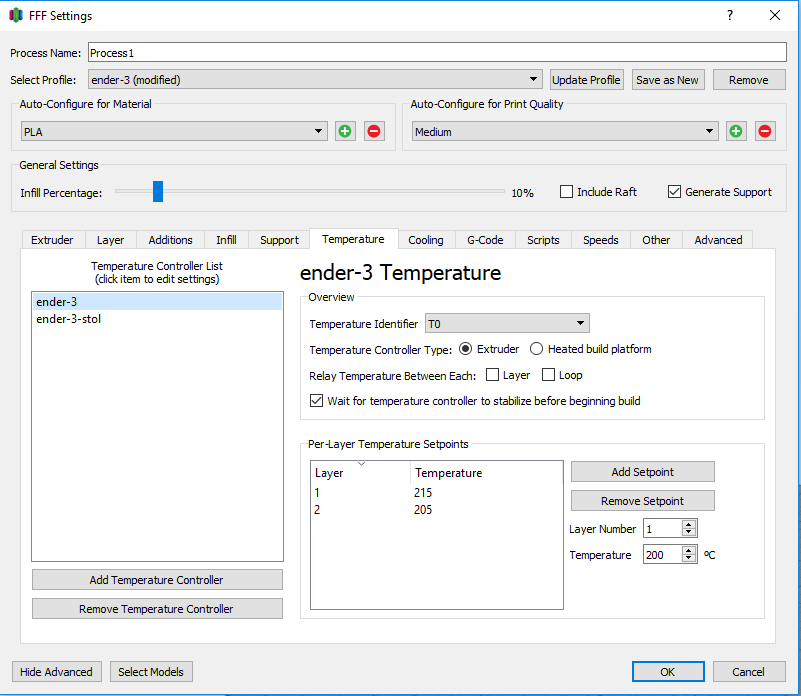This screenshot has height=696, width=801.
Task: Switch to the Scripts tab
Action: point(543,240)
